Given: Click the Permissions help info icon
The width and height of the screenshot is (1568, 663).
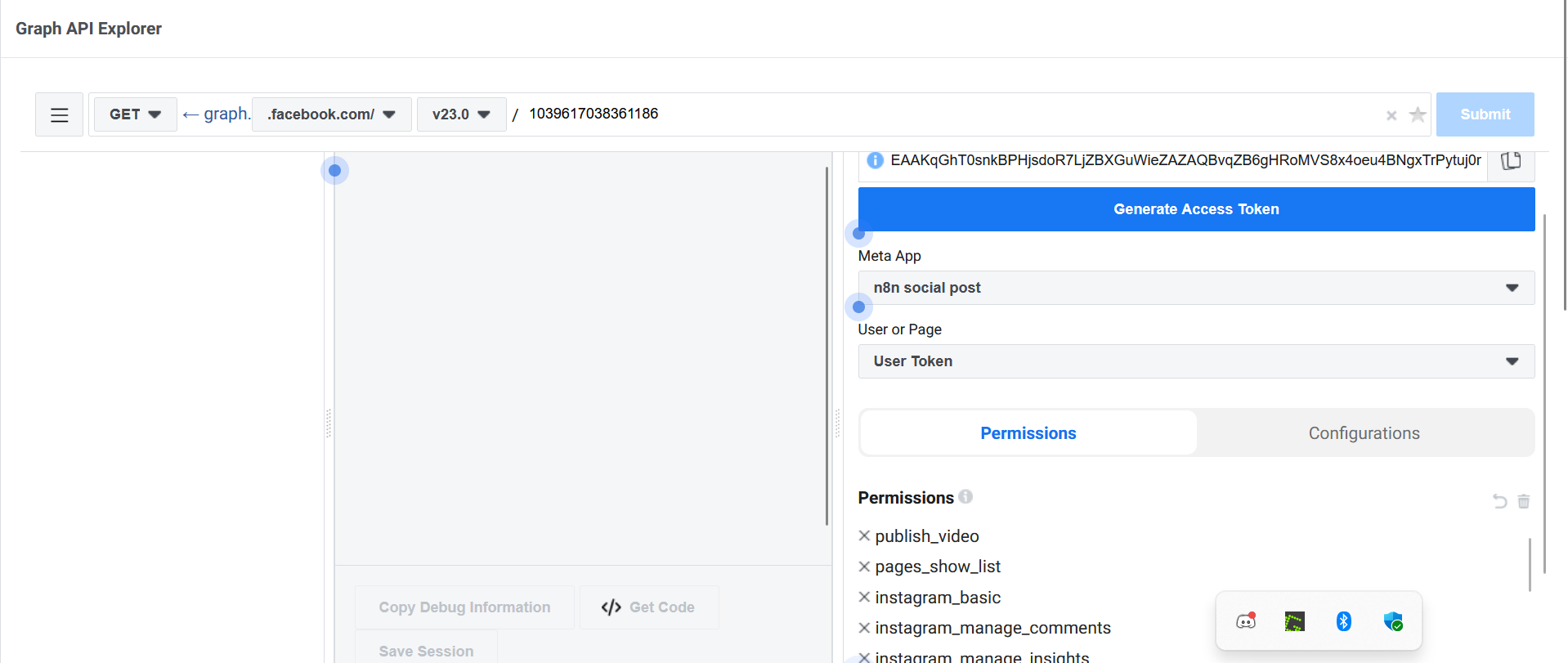Looking at the screenshot, I should pos(965,496).
